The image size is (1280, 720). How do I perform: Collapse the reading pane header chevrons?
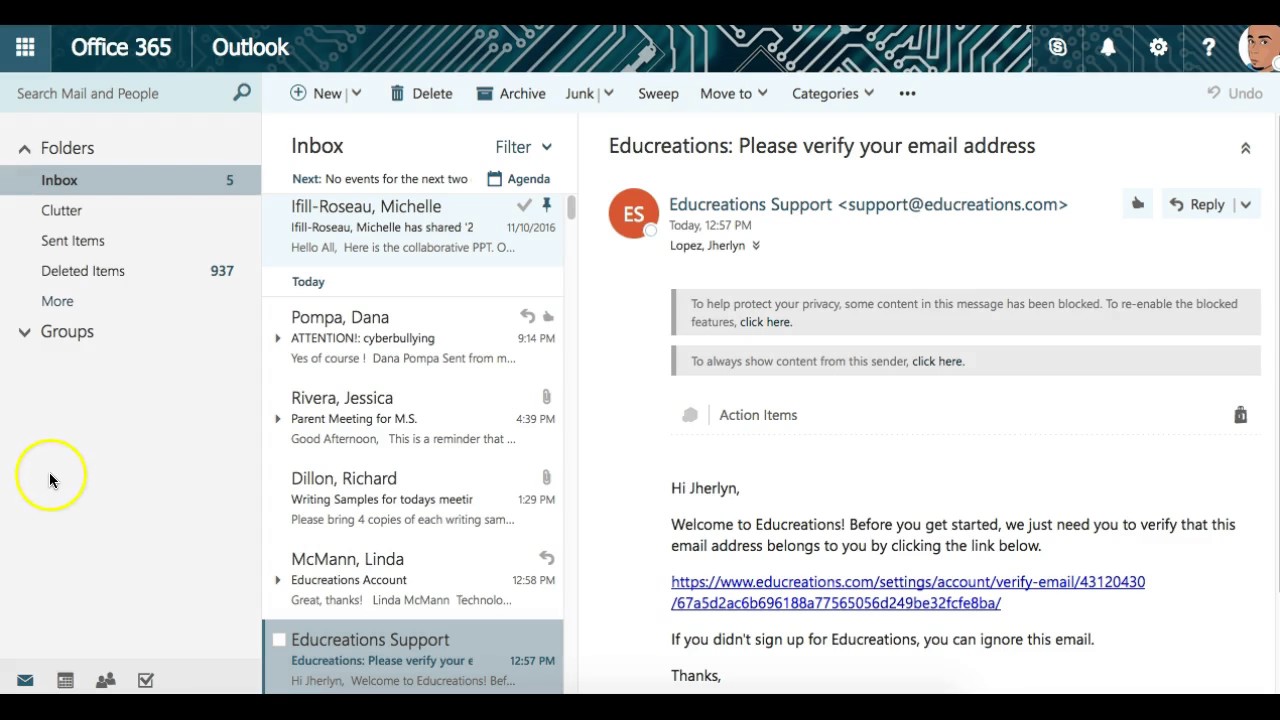[x=1245, y=148]
